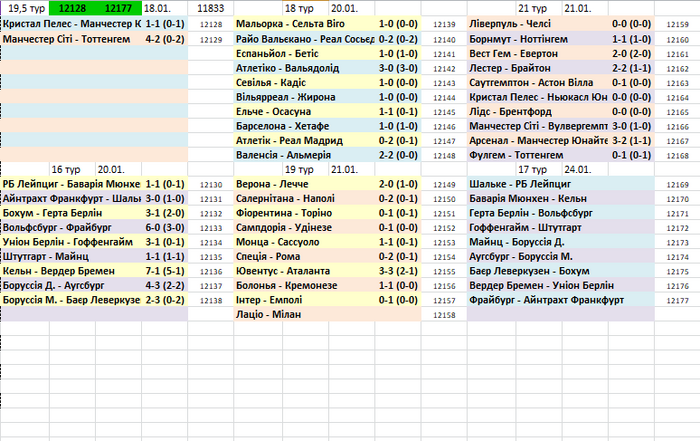Select the ID cell 12129
The width and height of the screenshot is (700, 441).
(x=211, y=40)
